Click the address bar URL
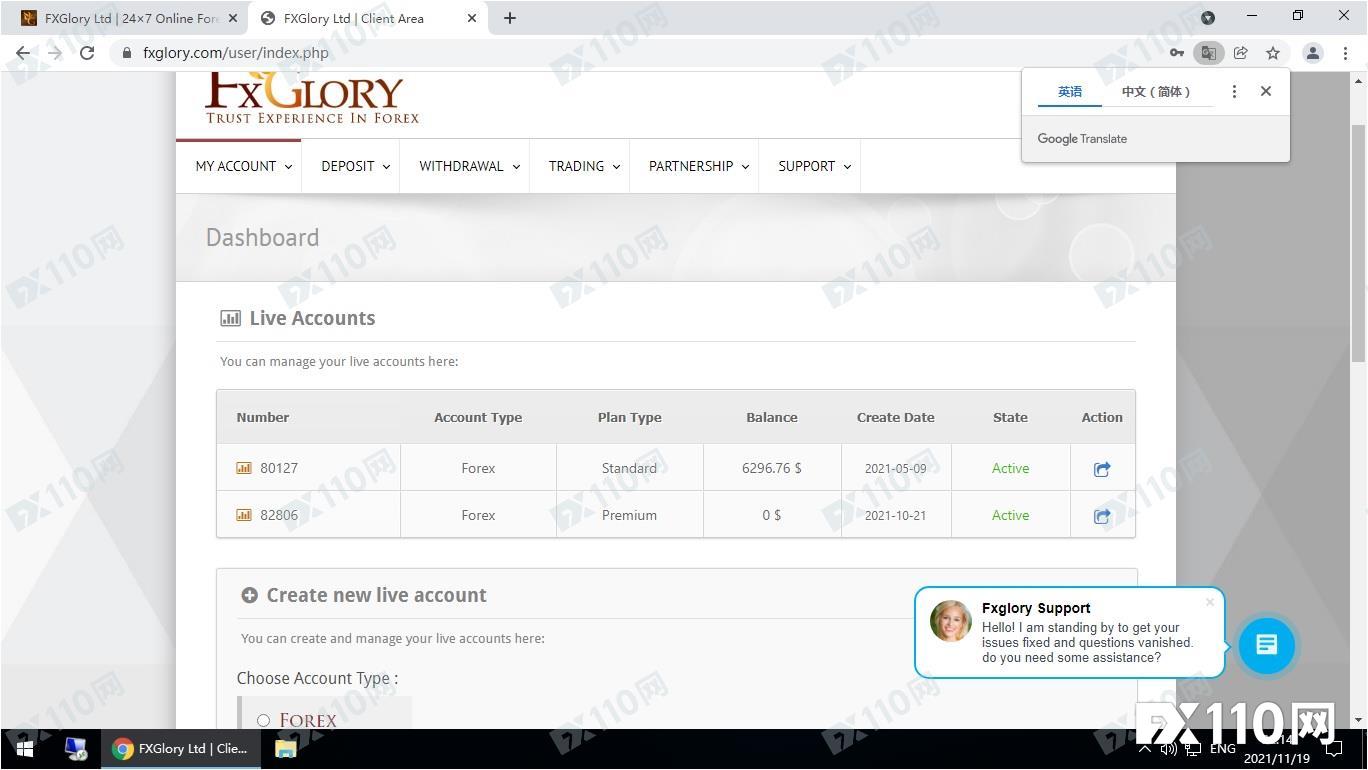Image resolution: width=1368 pixels, height=770 pixels. click(236, 53)
